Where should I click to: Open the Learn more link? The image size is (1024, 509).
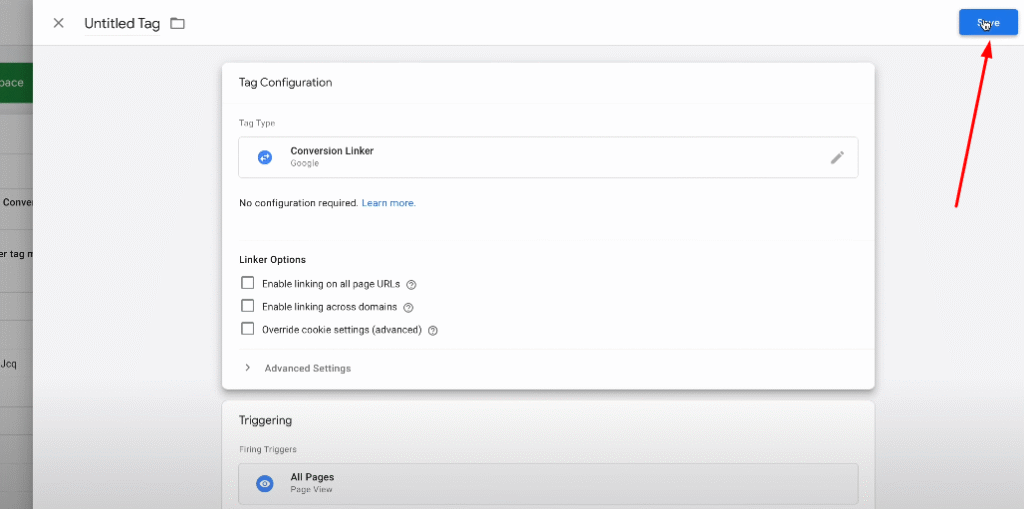tap(389, 203)
